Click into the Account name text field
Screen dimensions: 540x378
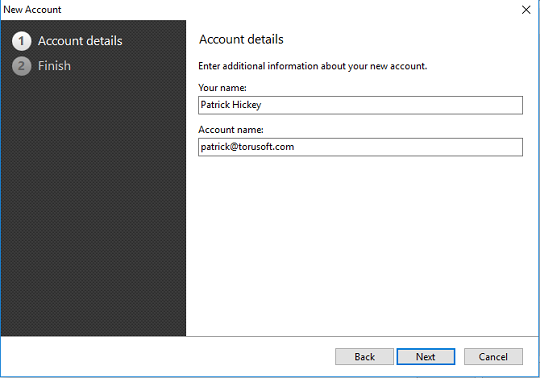point(360,147)
